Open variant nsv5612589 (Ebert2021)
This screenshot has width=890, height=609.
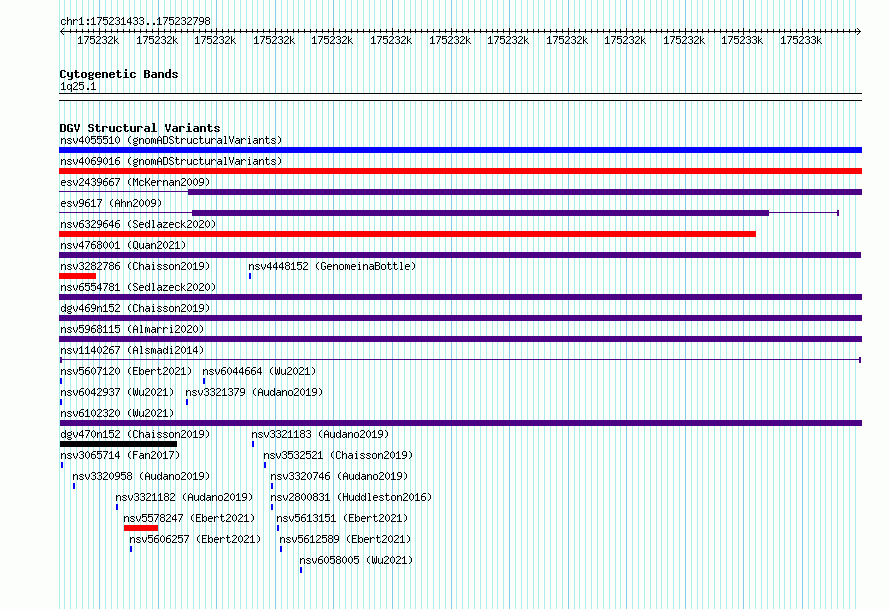[x=345, y=539]
